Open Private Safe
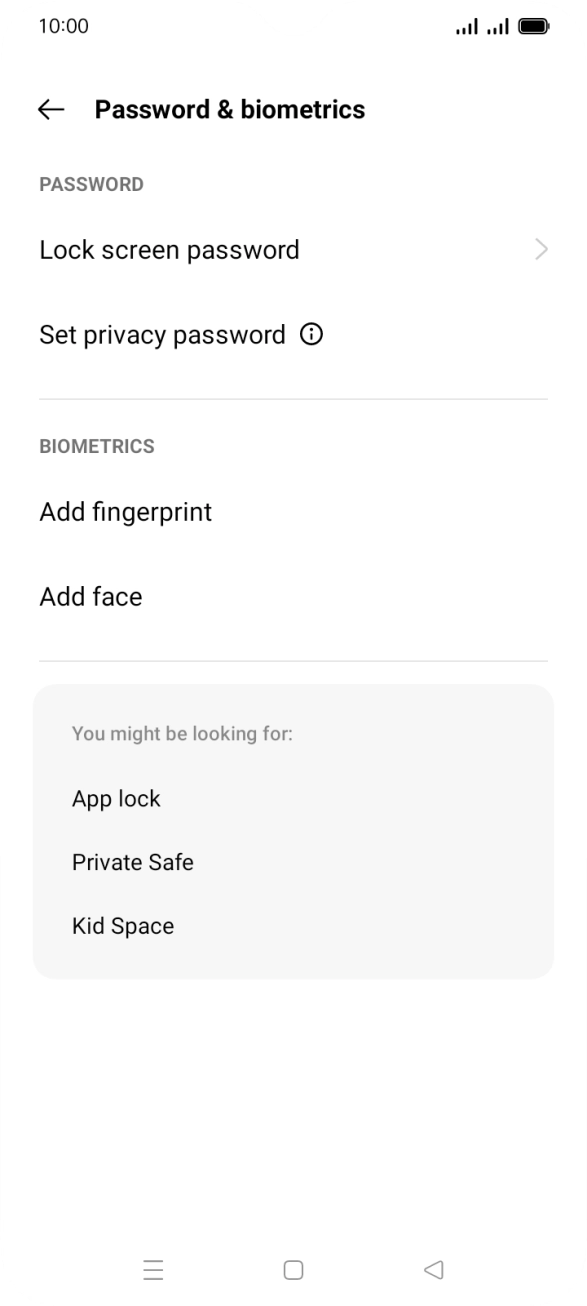The width and height of the screenshot is (587, 1306). [x=133, y=862]
